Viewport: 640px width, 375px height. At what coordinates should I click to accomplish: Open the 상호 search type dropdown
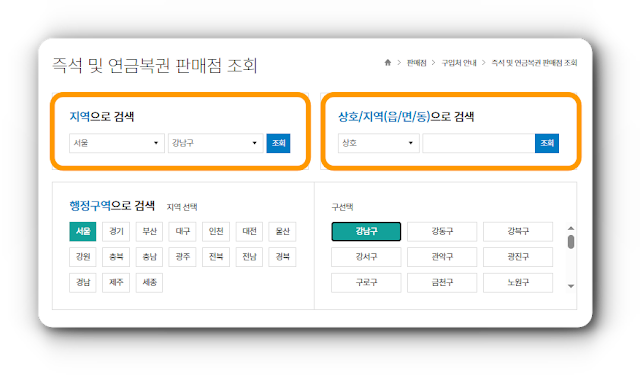click(378, 143)
